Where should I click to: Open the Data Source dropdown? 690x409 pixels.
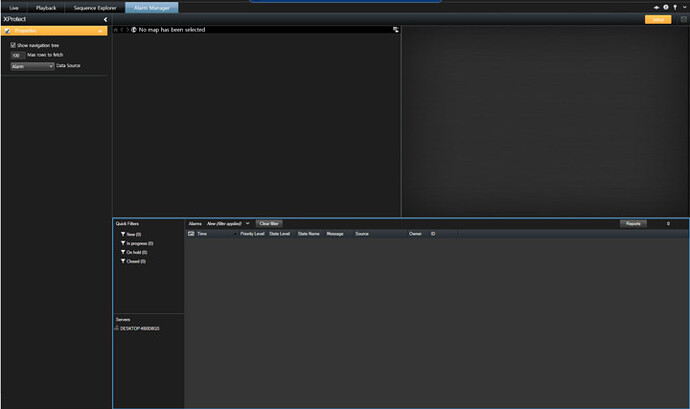coord(32,66)
